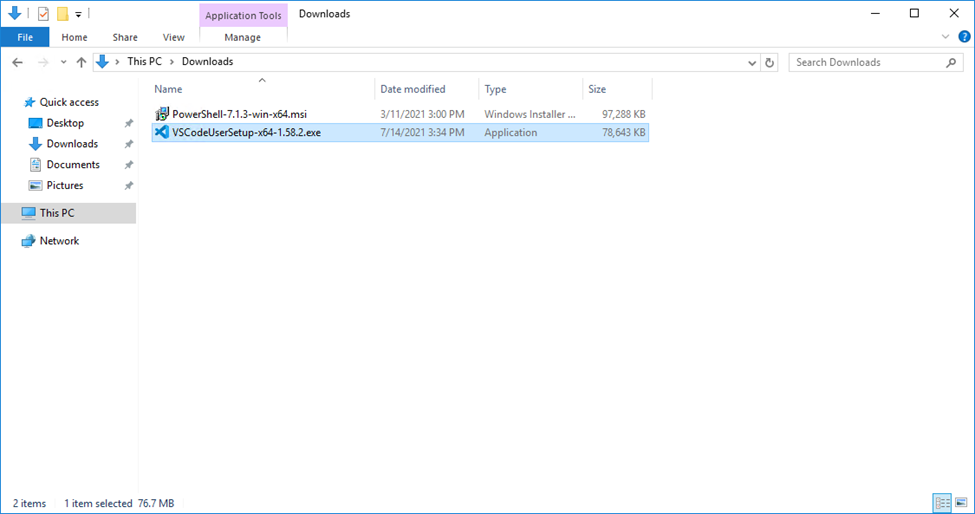Click the Network computer icon
975x514 pixels.
tap(28, 241)
